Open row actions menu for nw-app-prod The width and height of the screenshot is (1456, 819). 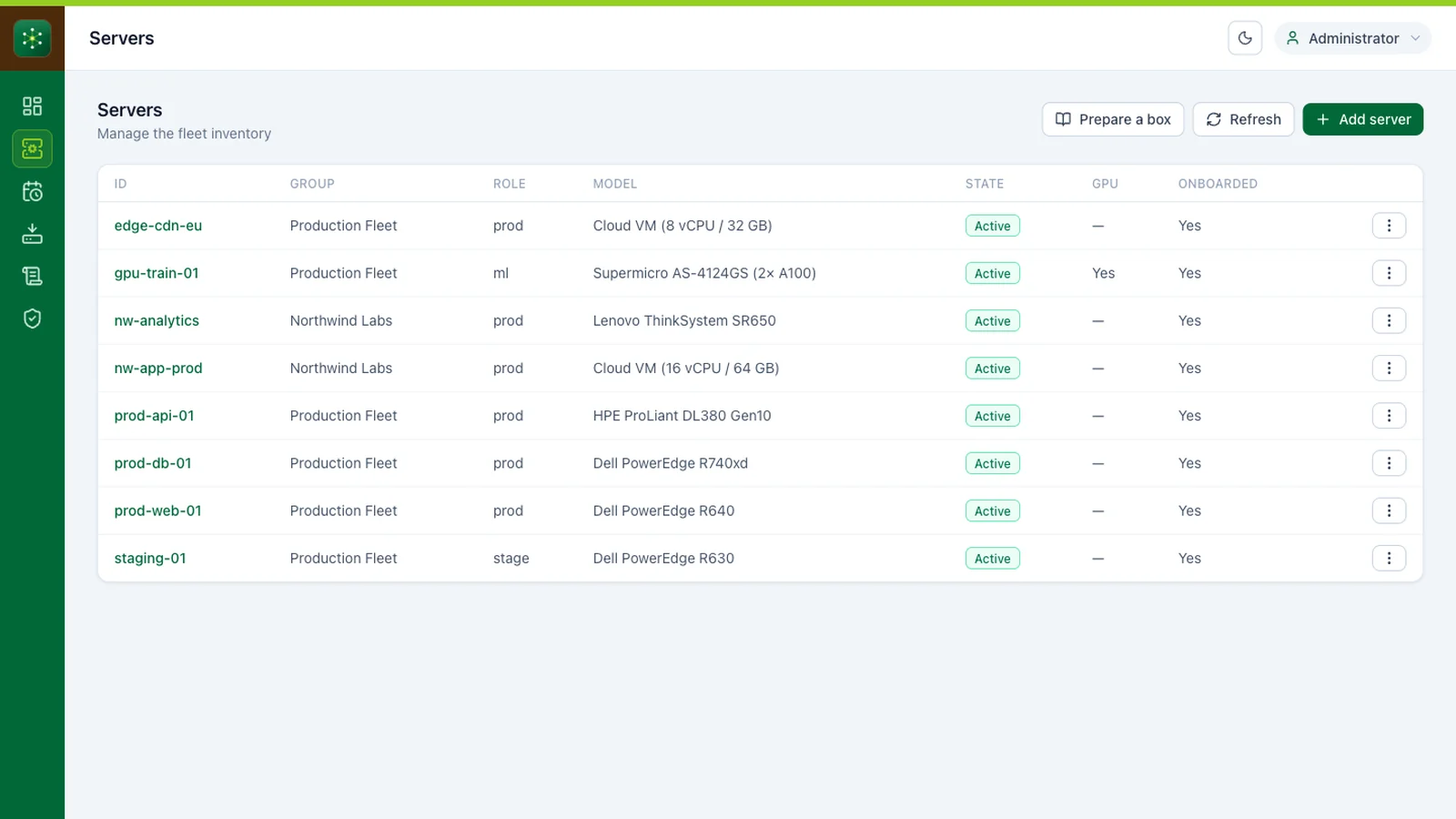(1389, 368)
